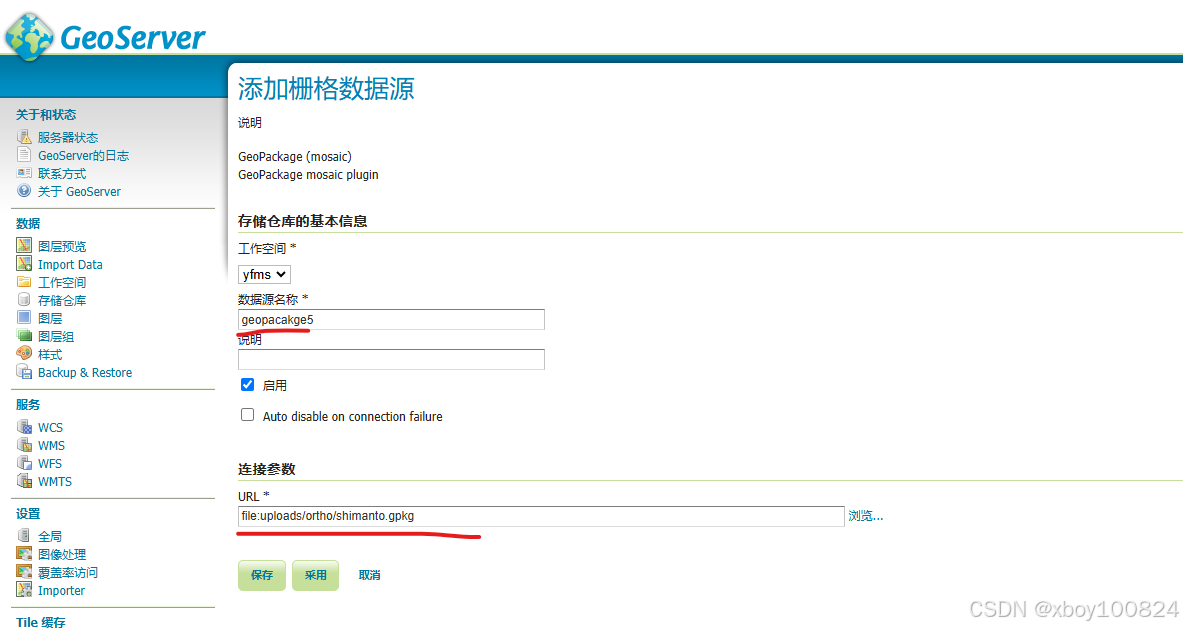Click the layer groups green stack icon
Screen dimensions: 1183x629
(24, 336)
